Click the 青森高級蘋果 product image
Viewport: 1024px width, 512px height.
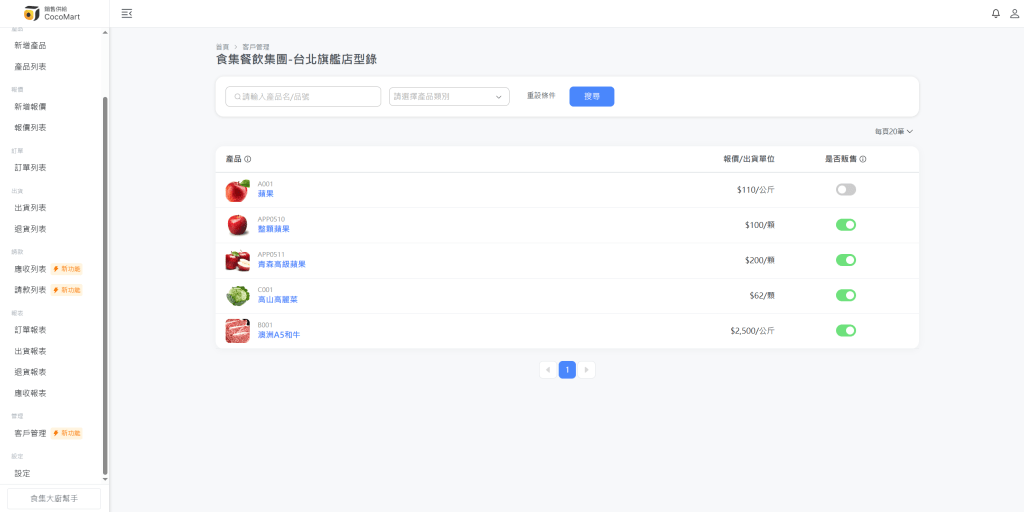pyautogui.click(x=238, y=261)
